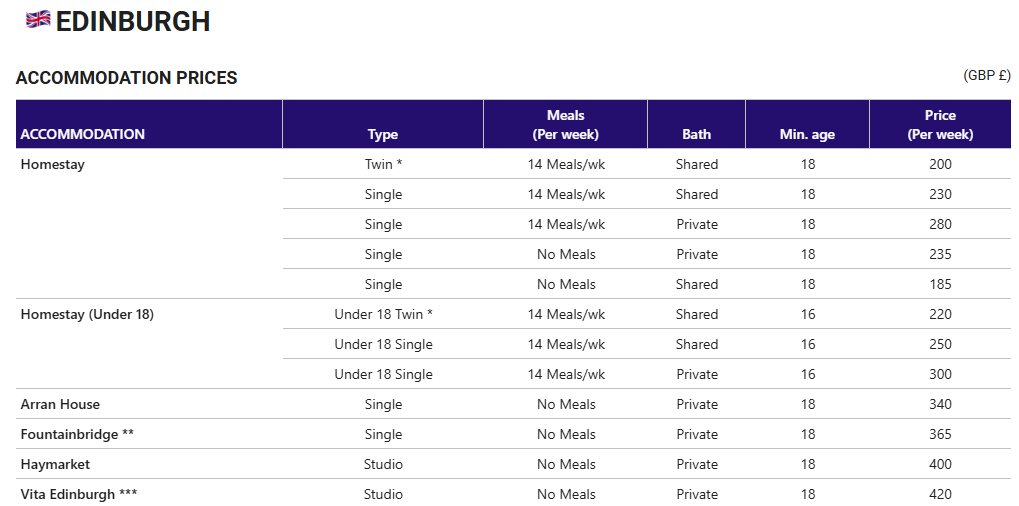Click the Haymarket accommodation name
Screen dimensions: 1019x506
coord(55,464)
